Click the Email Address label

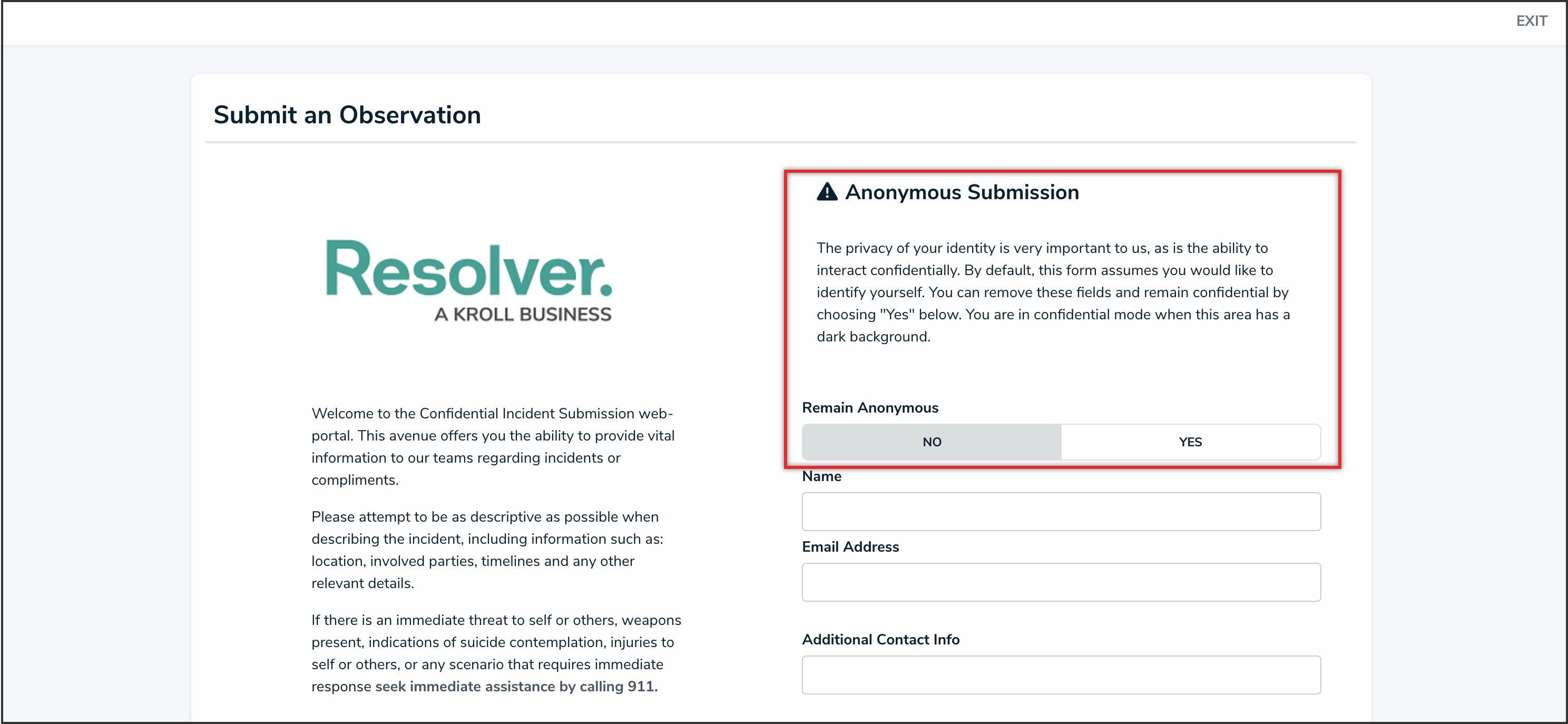coord(850,547)
